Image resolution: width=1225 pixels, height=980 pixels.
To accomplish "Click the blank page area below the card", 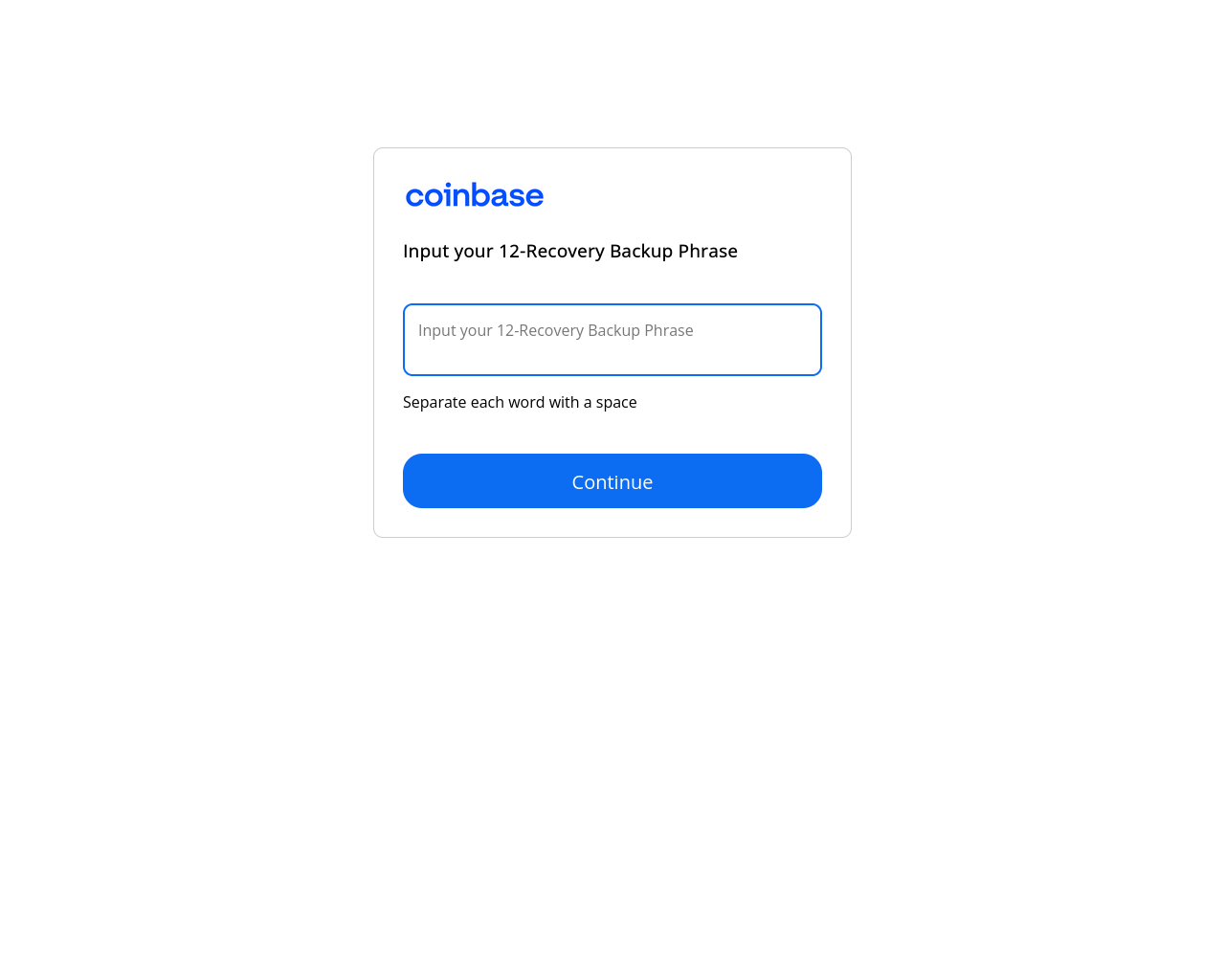I will [612, 756].
